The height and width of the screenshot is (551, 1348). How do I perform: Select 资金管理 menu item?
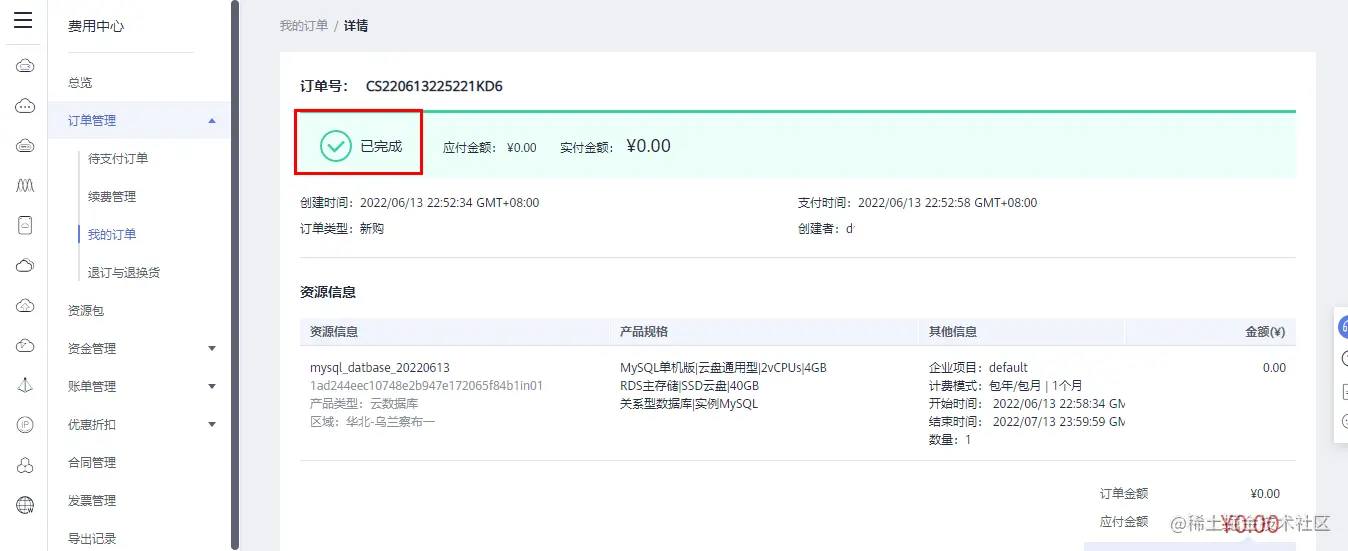tap(92, 349)
